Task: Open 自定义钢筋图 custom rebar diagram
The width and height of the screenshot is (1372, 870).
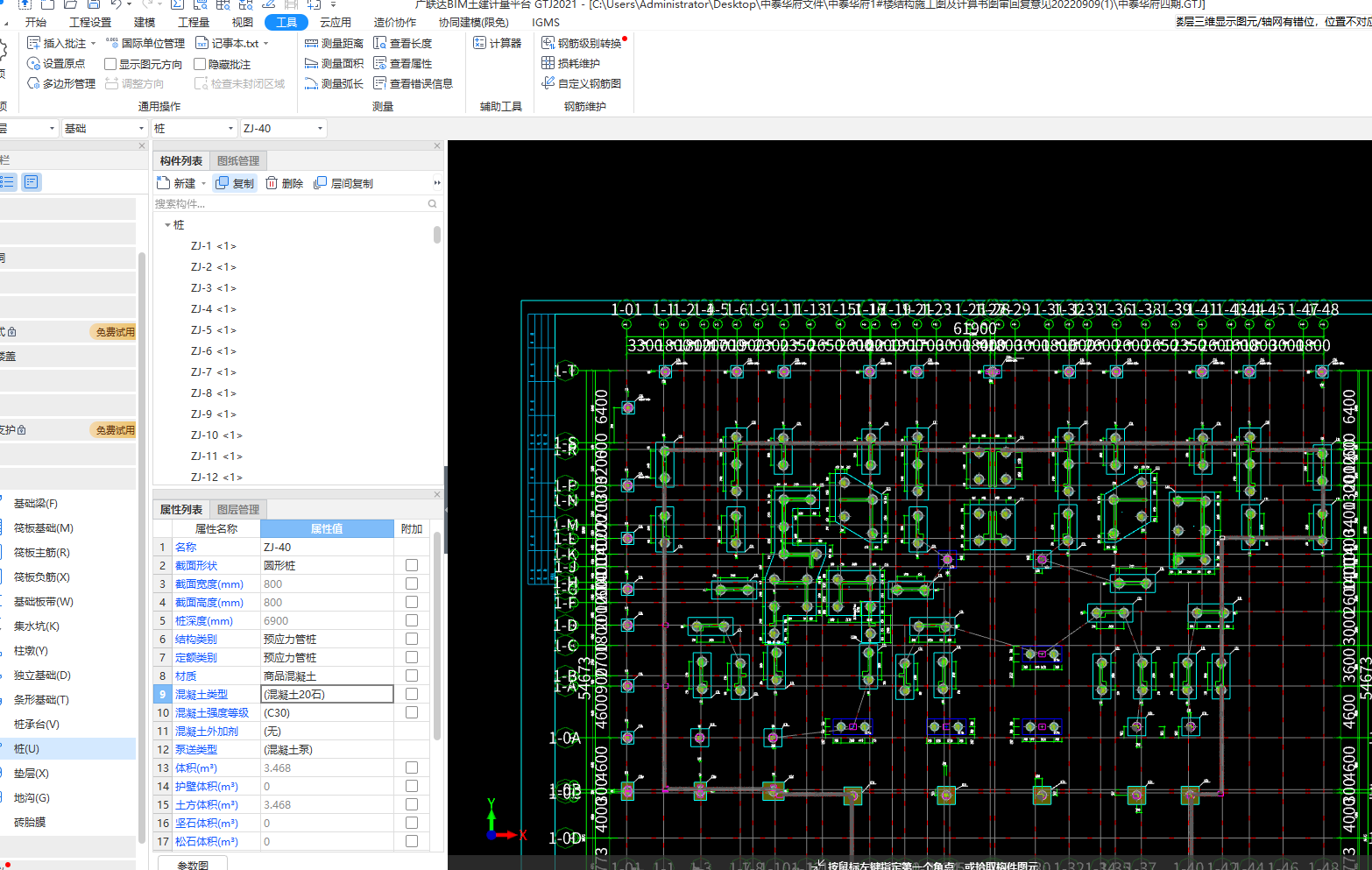Action: 582,83
